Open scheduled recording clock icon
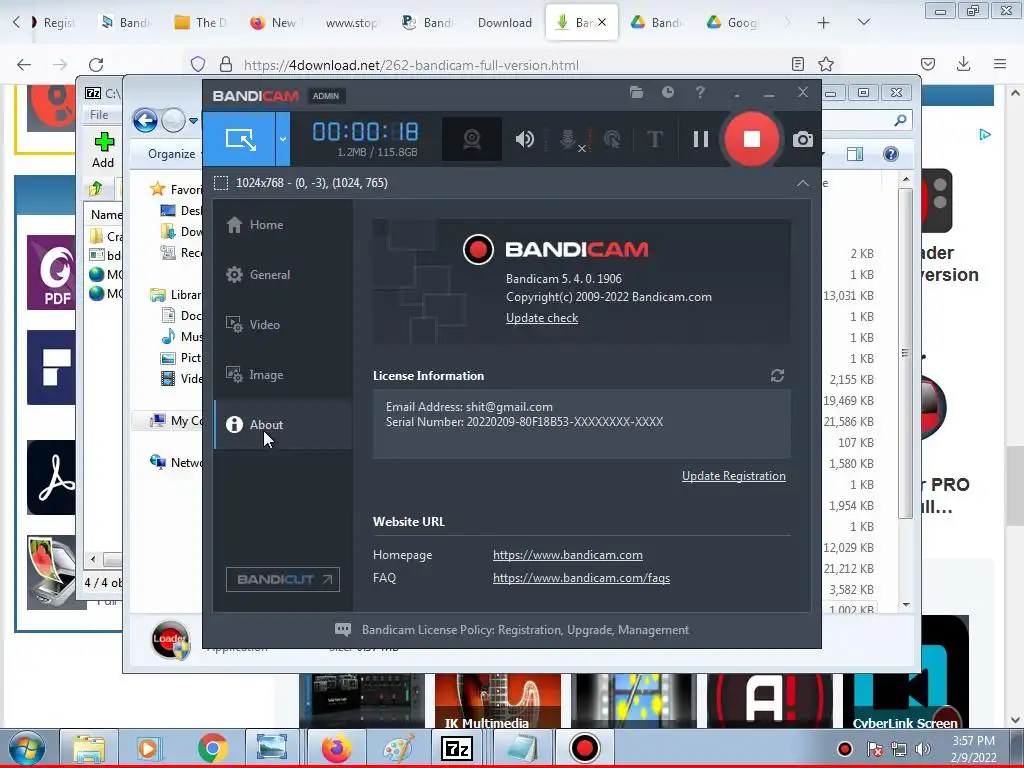The image size is (1024, 768). point(667,93)
